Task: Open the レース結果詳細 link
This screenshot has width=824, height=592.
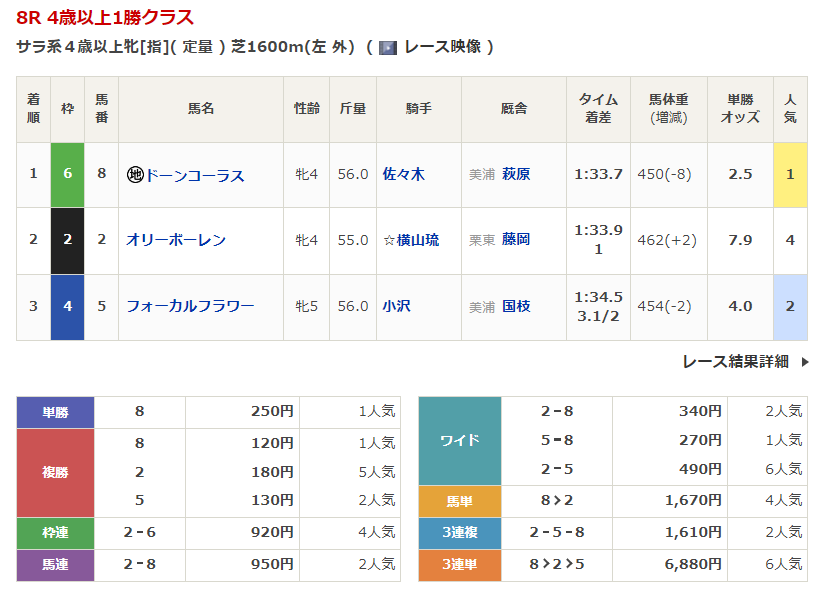Action: click(735, 362)
